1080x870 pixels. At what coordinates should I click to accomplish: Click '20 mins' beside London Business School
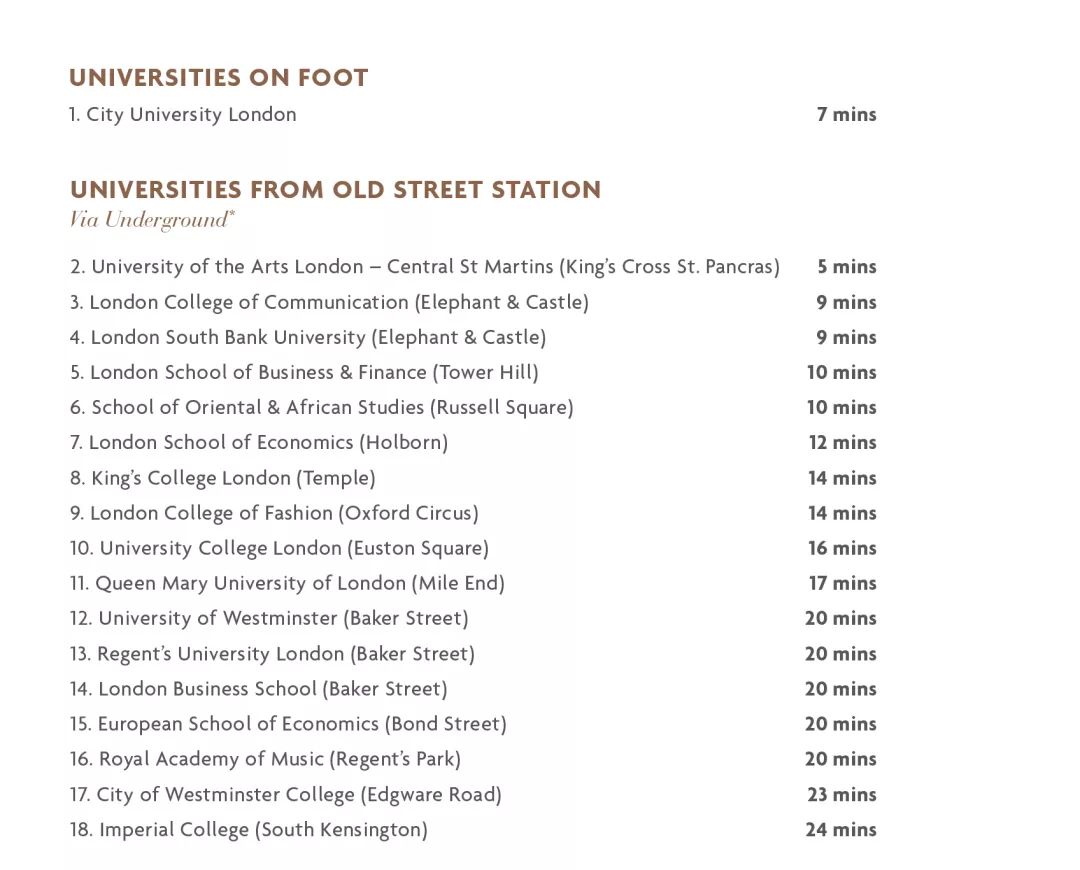click(841, 690)
